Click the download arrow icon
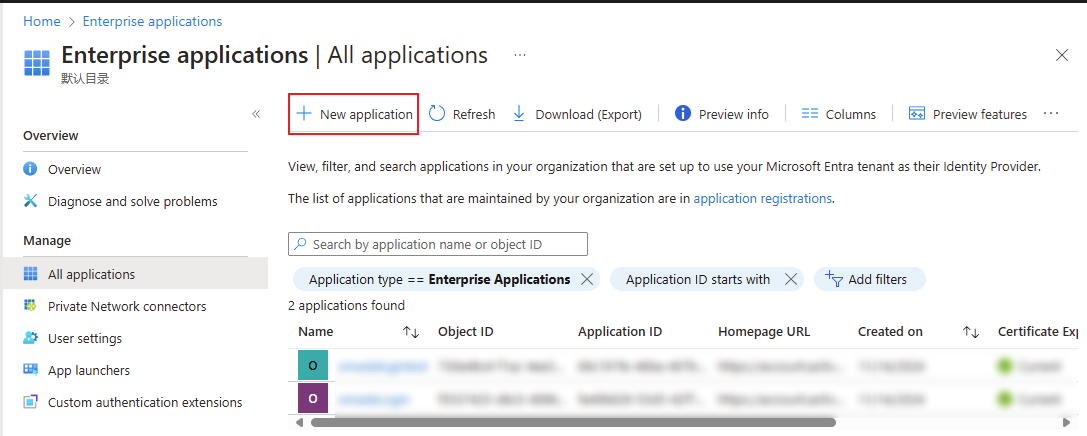Viewport: 1087px width, 436px height. [x=519, y=114]
